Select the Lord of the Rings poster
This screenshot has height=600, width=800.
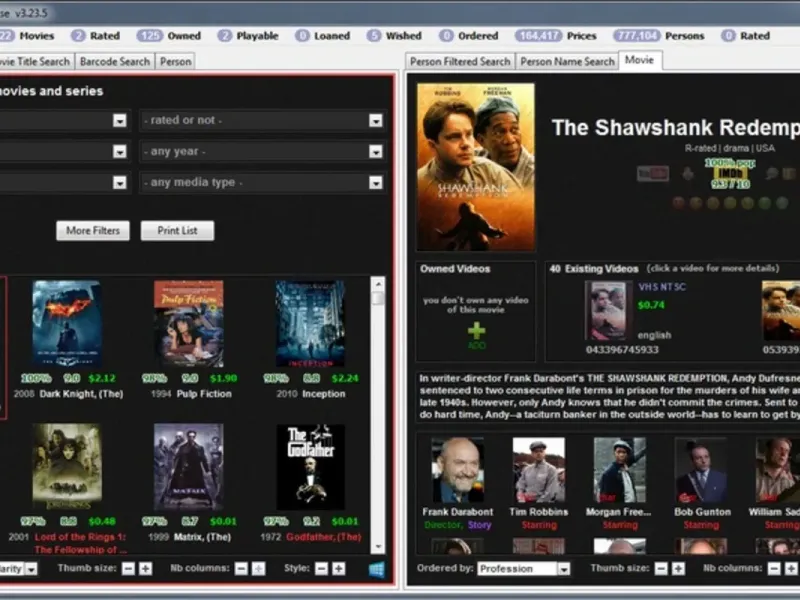[x=67, y=467]
